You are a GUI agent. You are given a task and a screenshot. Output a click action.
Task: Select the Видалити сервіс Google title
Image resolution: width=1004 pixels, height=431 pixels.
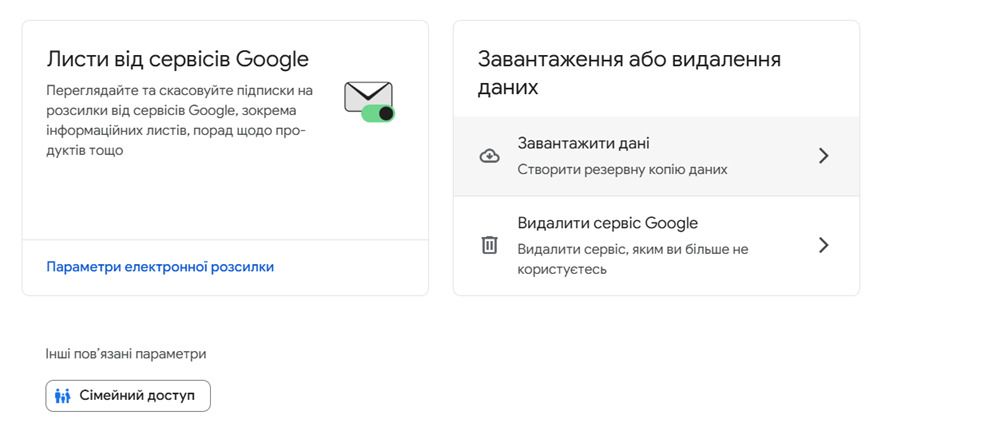608,224
